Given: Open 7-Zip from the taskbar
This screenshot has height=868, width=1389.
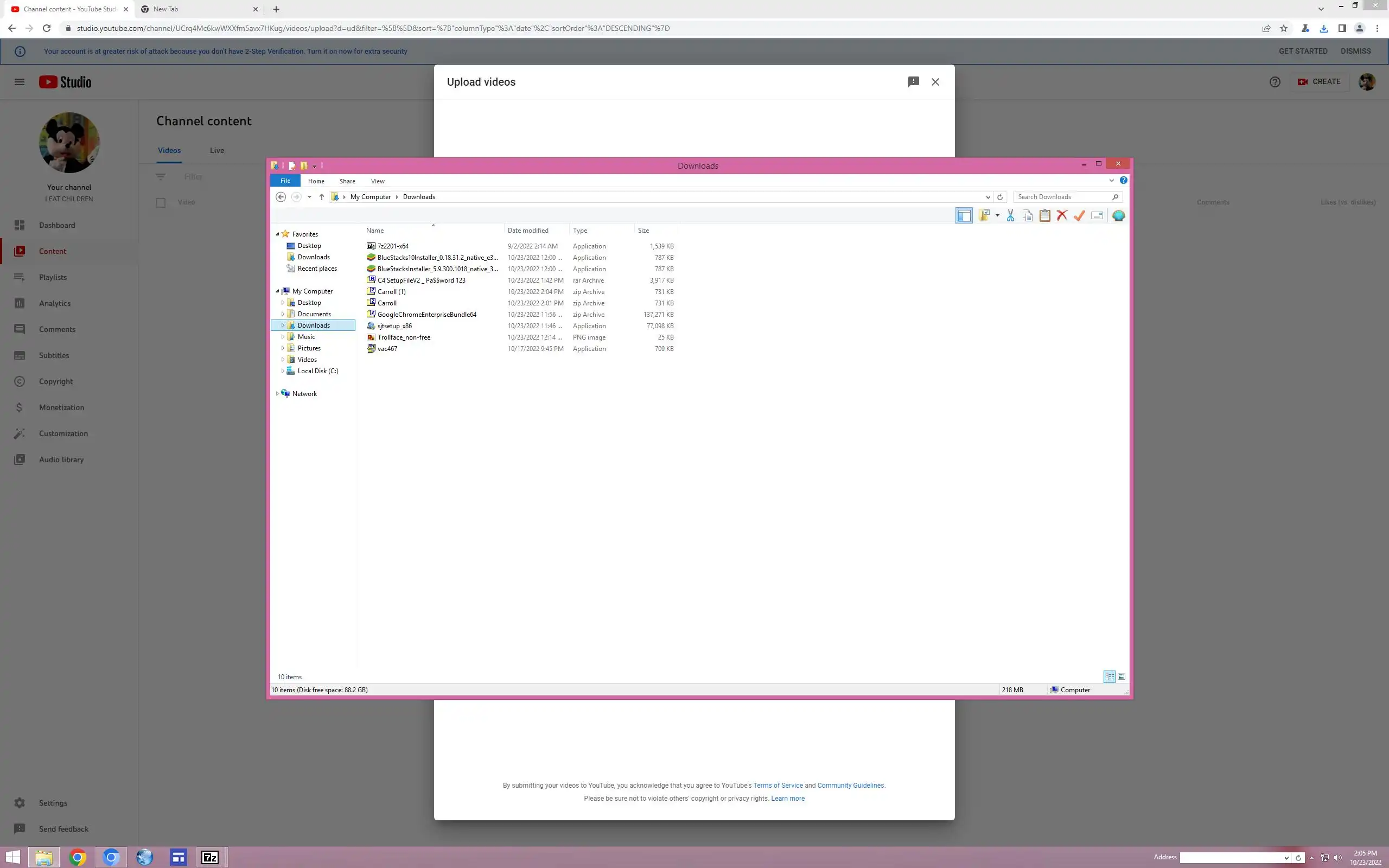Looking at the screenshot, I should coord(210,858).
